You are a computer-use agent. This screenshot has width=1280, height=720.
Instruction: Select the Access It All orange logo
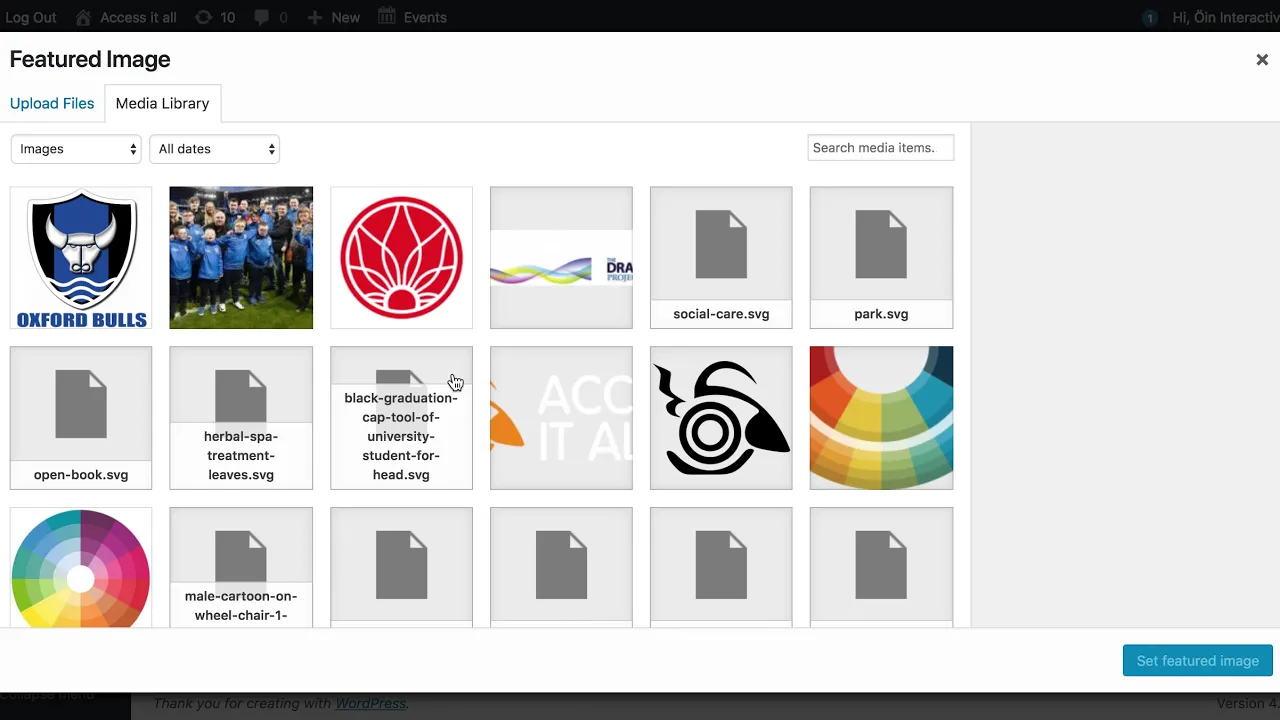[x=561, y=418]
